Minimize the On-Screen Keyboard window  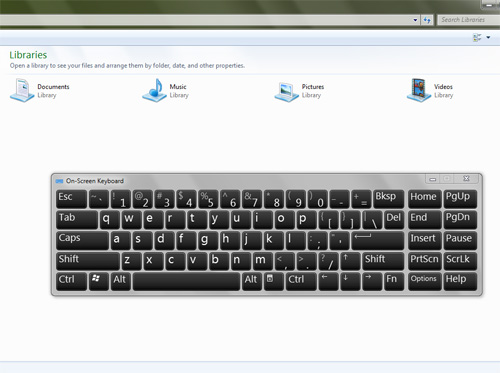[x=433, y=179]
